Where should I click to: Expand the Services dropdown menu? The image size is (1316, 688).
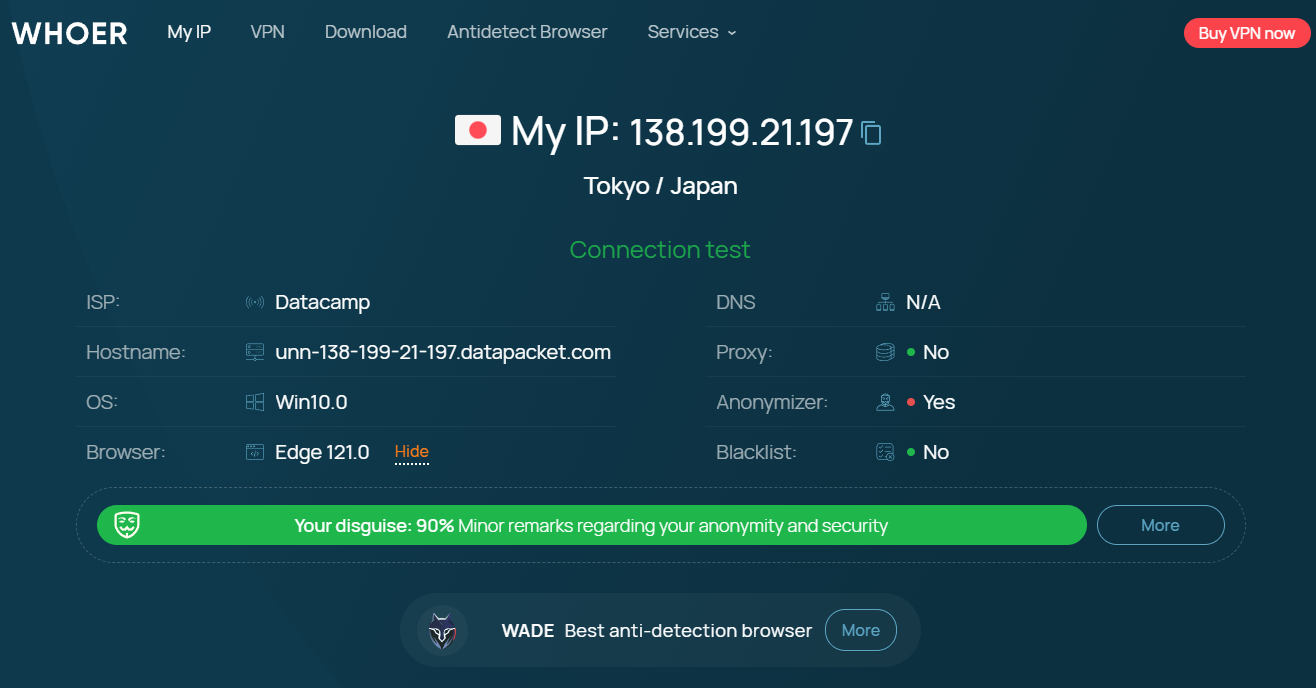pyautogui.click(x=691, y=32)
